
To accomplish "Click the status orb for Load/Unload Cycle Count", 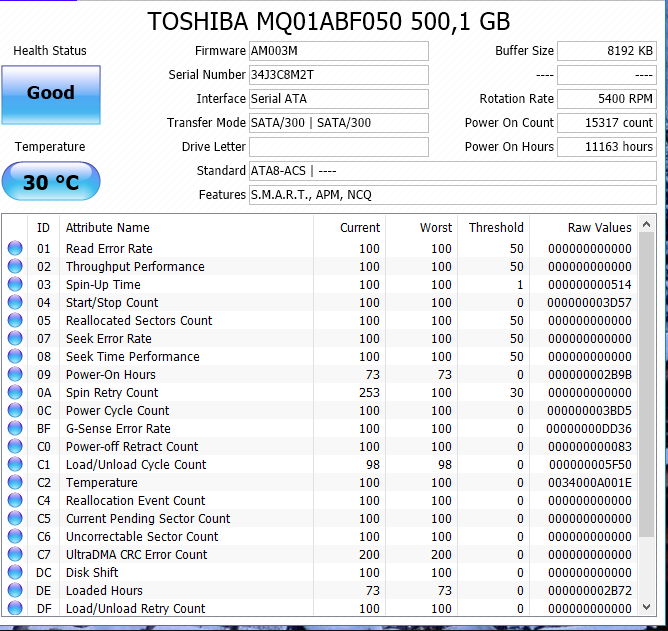I will [15, 464].
